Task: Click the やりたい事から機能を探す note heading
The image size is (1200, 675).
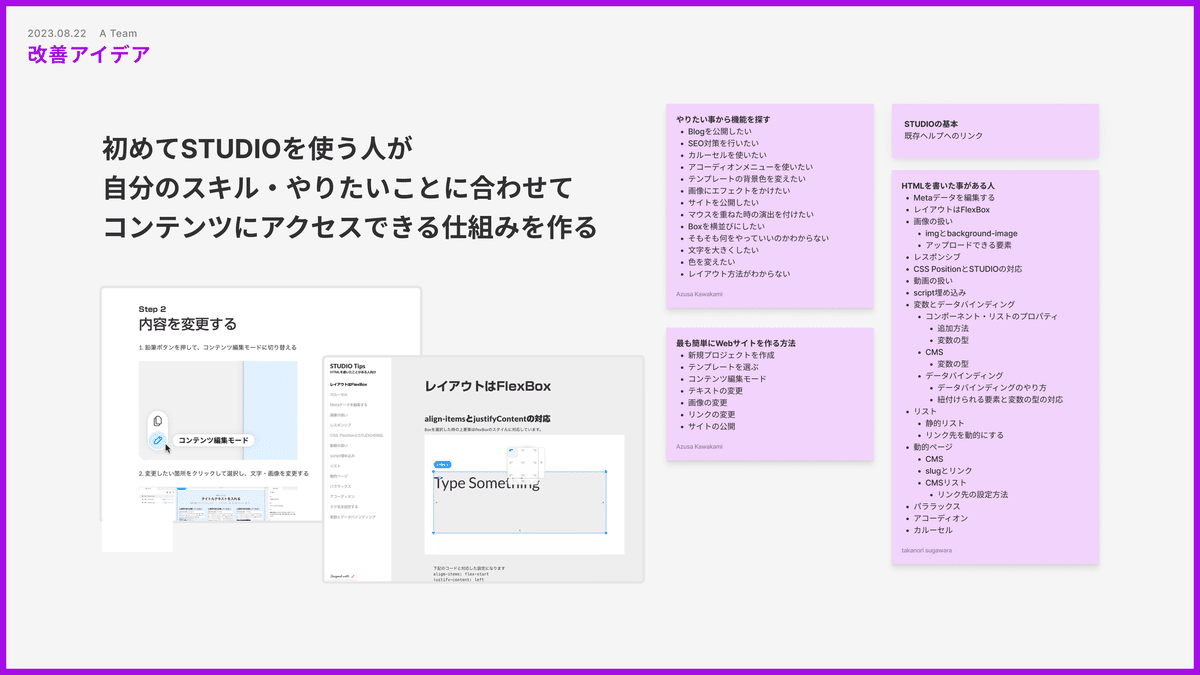Action: coord(723,119)
